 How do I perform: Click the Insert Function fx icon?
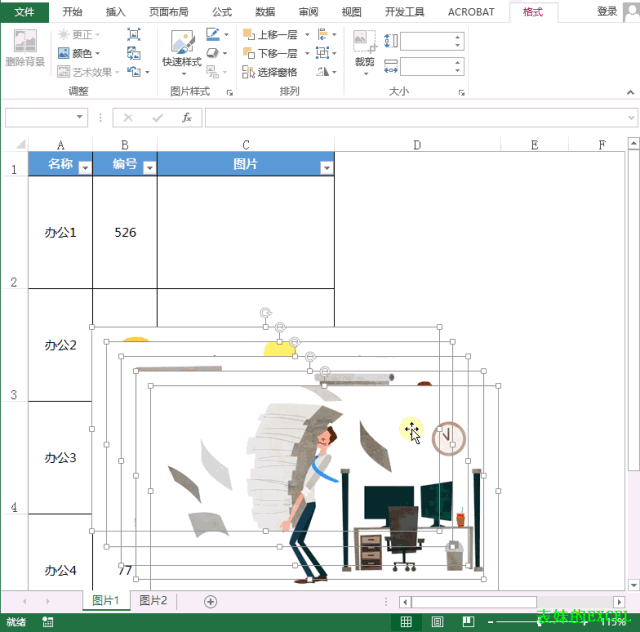(x=187, y=118)
